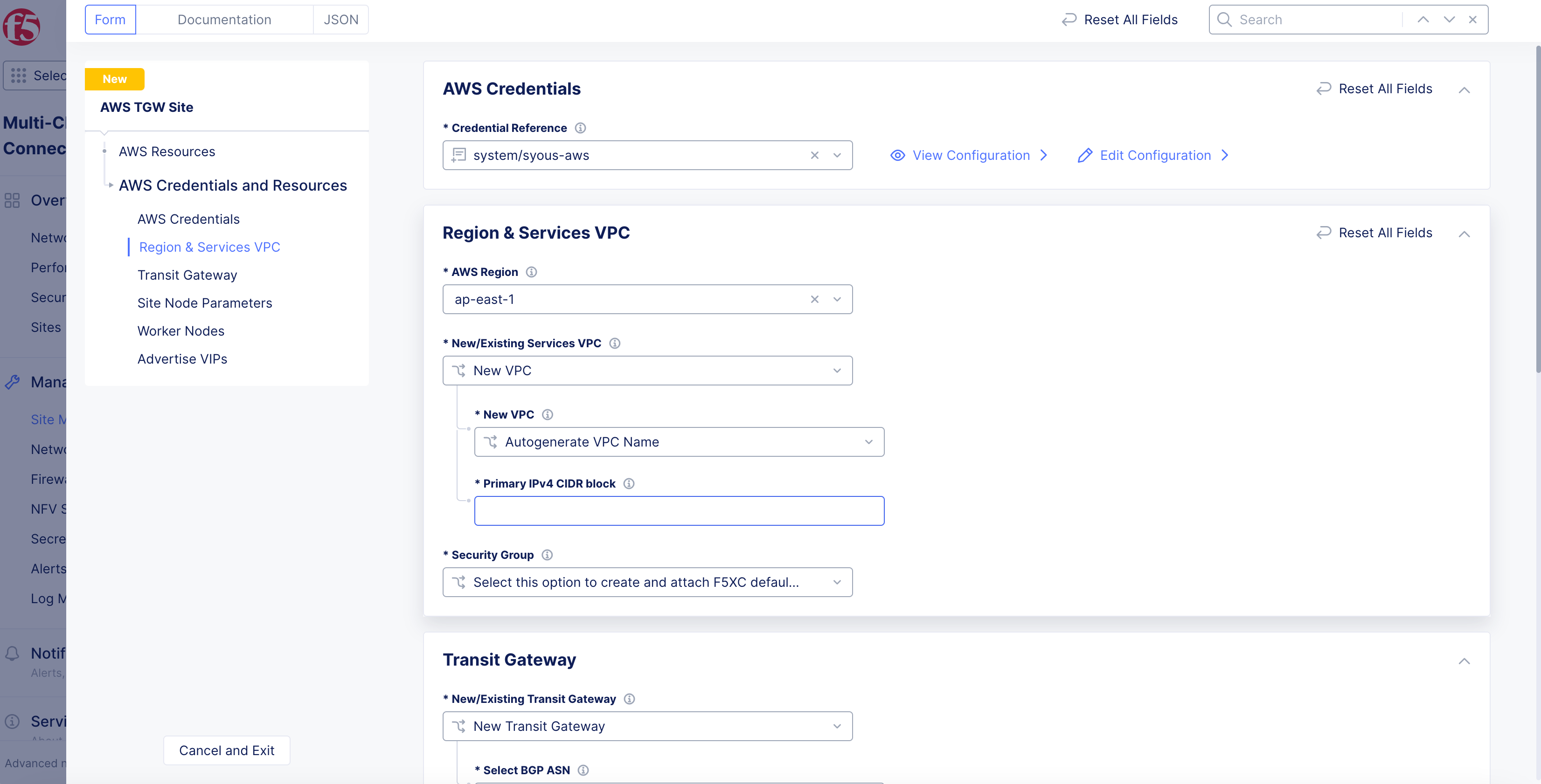Click the Credential Reference info icon
The image size is (1541, 784).
[581, 127]
